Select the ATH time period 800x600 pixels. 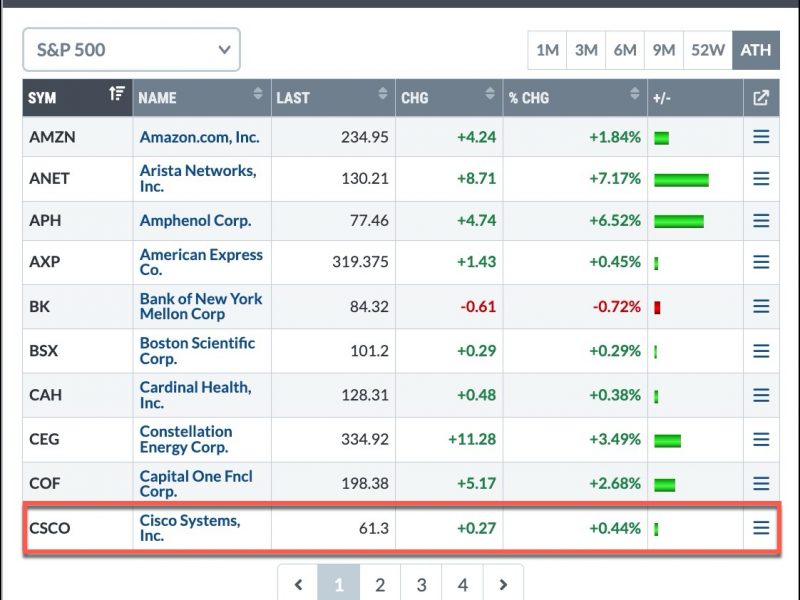click(x=756, y=50)
